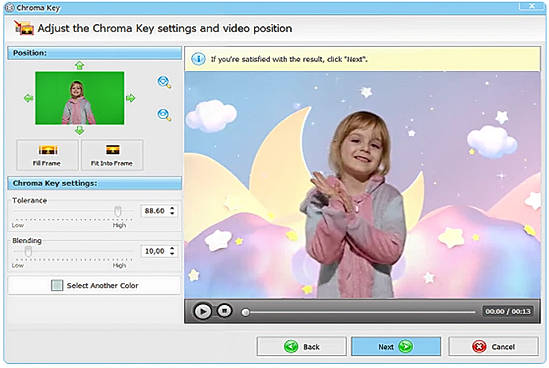549x368 pixels.
Task: Decrease Tolerance using the down stepper arrow
Action: pyautogui.click(x=172, y=213)
